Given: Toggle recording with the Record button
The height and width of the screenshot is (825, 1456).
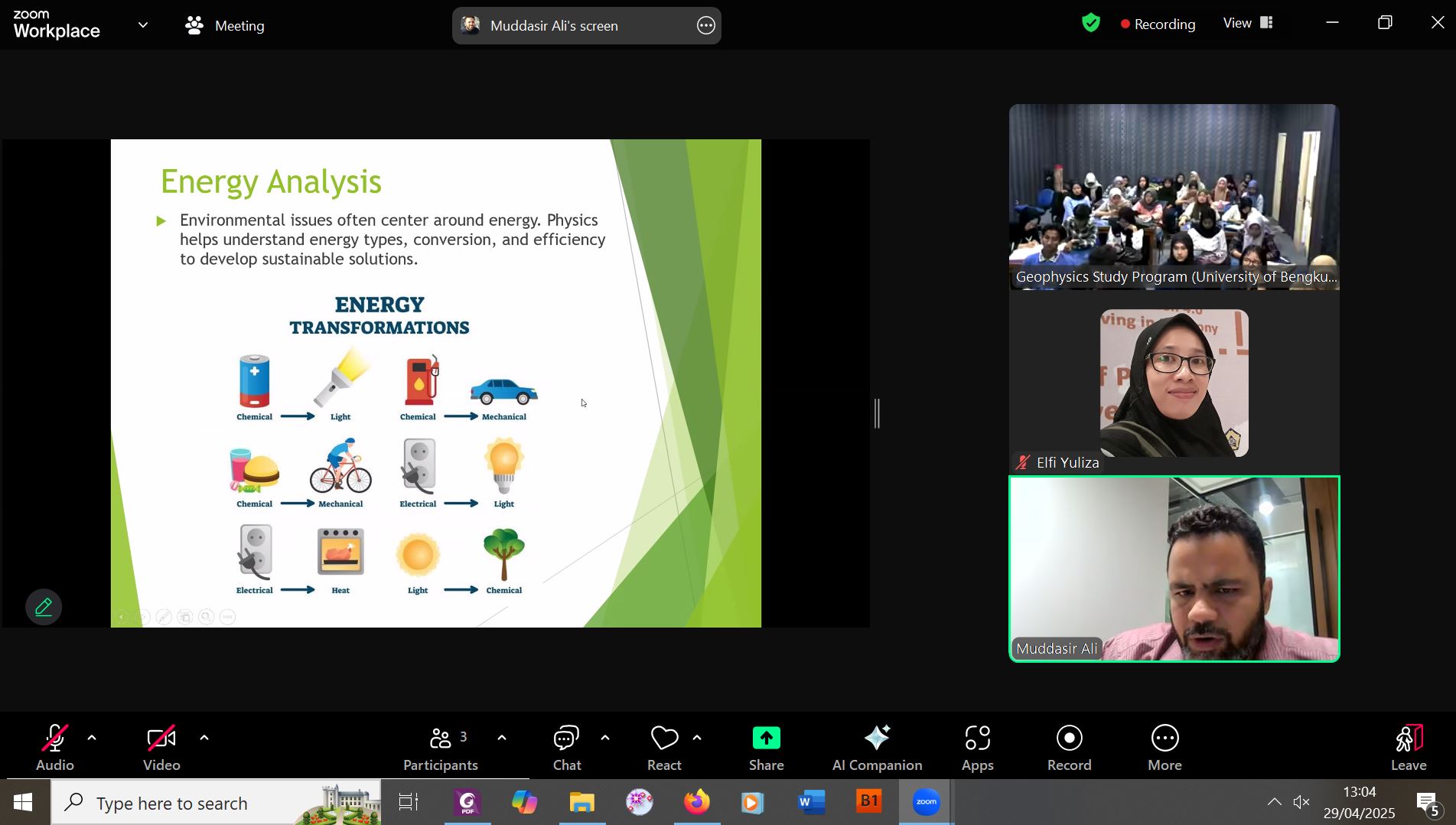Looking at the screenshot, I should (x=1069, y=748).
